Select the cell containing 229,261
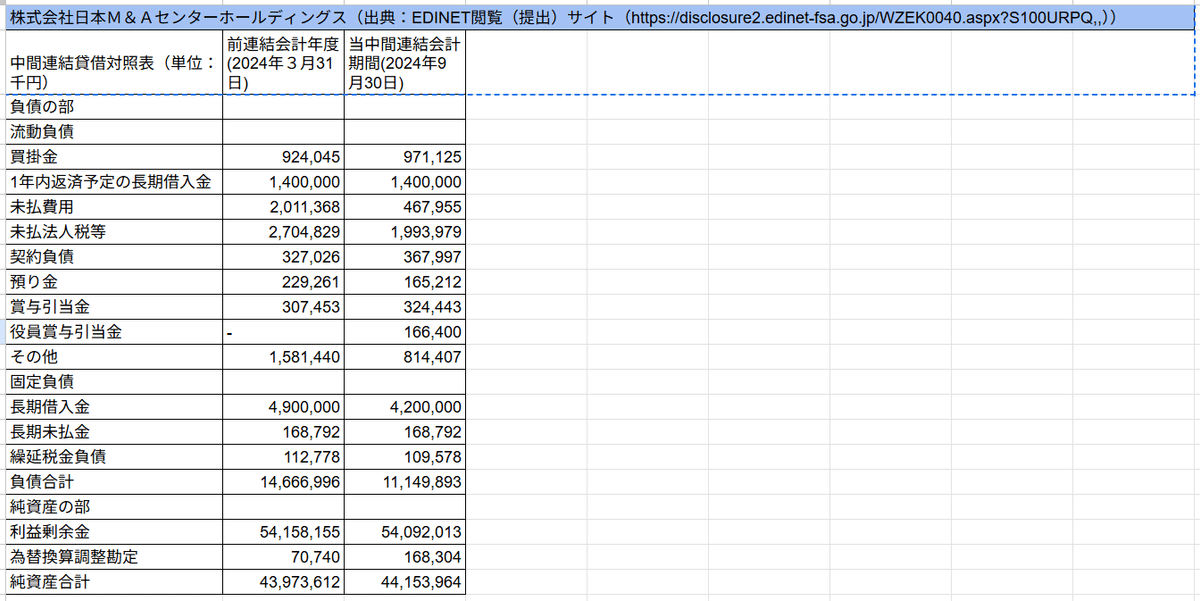Image resolution: width=1200 pixels, height=601 pixels. click(283, 282)
